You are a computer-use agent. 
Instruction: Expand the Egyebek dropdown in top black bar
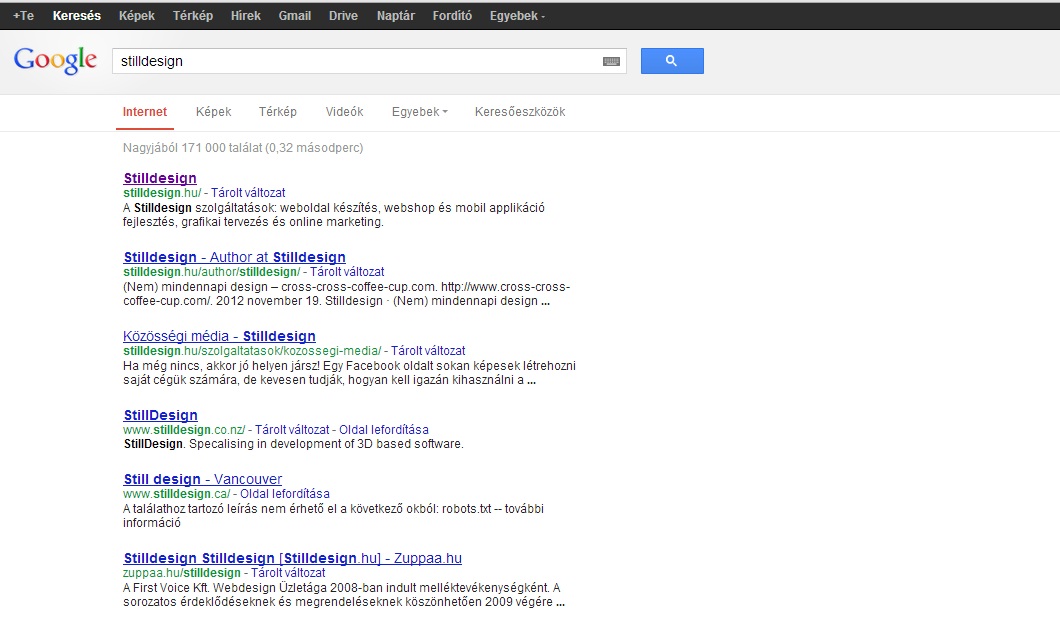pyautogui.click(x=517, y=16)
